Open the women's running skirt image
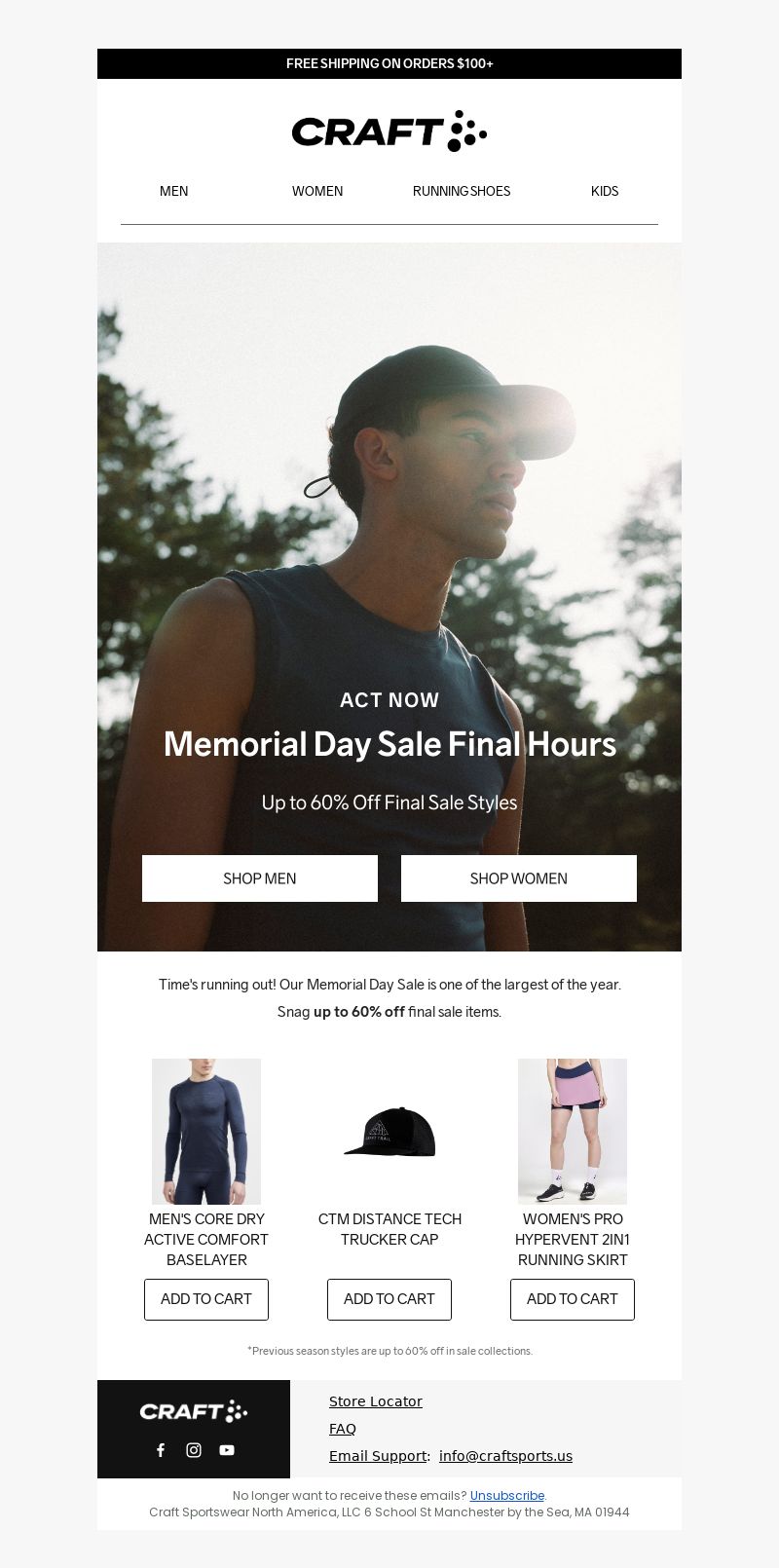Viewport: 779px width, 1568px height. [573, 1132]
